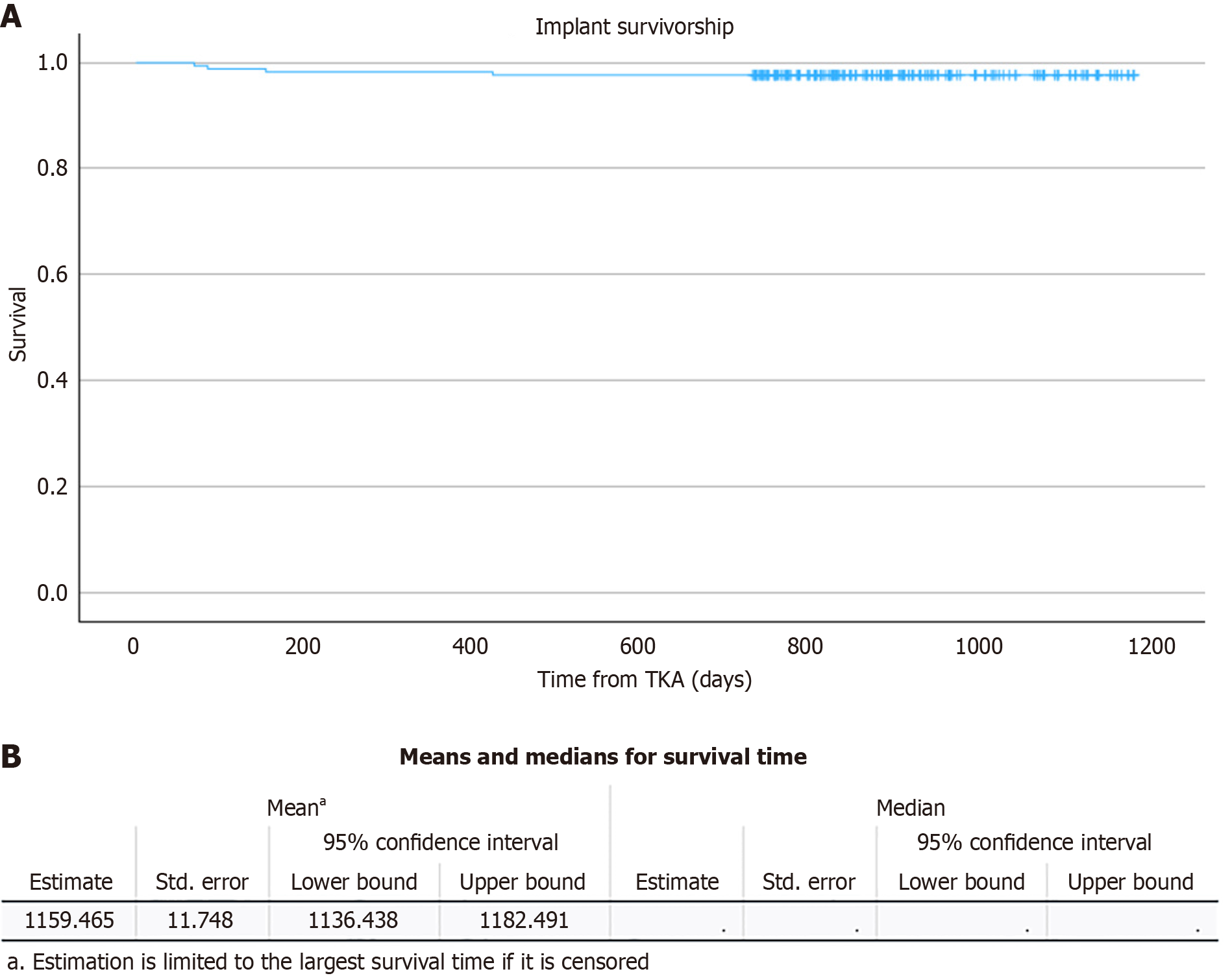The height and width of the screenshot is (978, 1232).
Task: Click the last censored mark on the curve
Action: tap(1134, 76)
